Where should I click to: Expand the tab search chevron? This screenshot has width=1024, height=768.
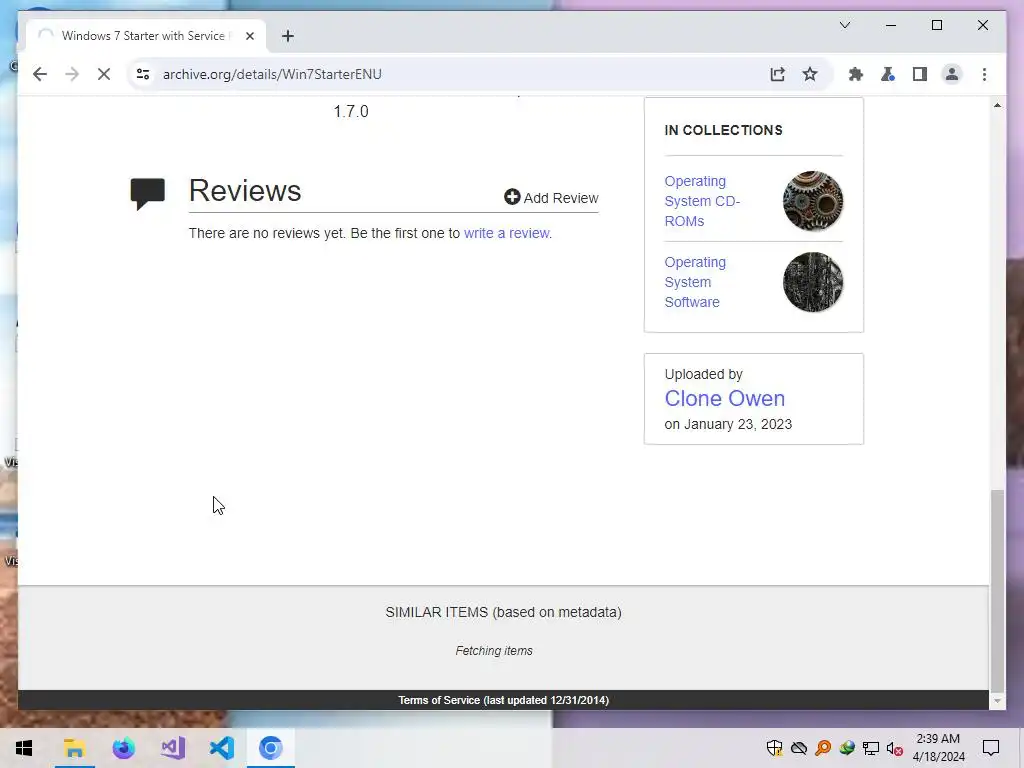(x=844, y=25)
